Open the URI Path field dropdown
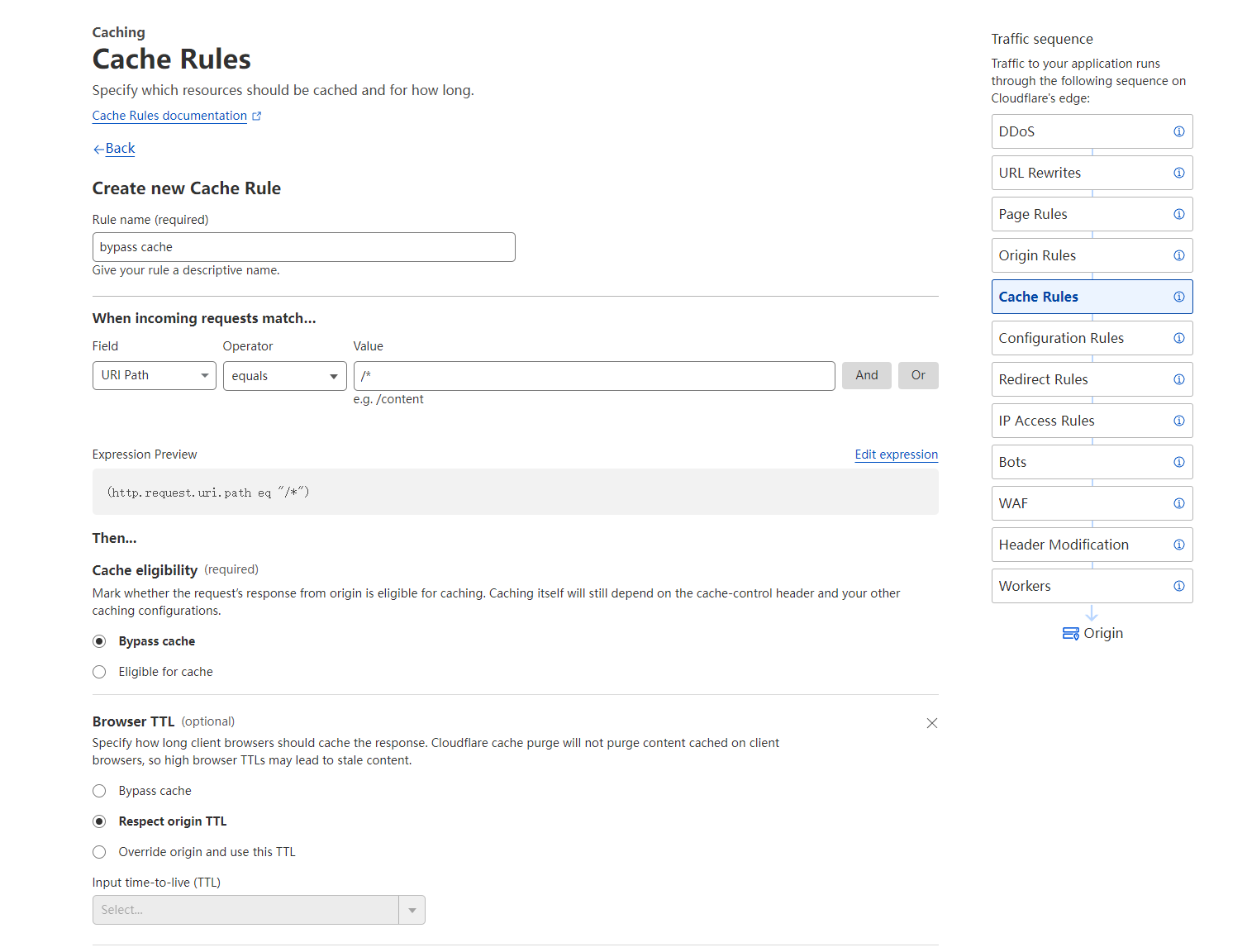The width and height of the screenshot is (1247, 952). (x=155, y=375)
